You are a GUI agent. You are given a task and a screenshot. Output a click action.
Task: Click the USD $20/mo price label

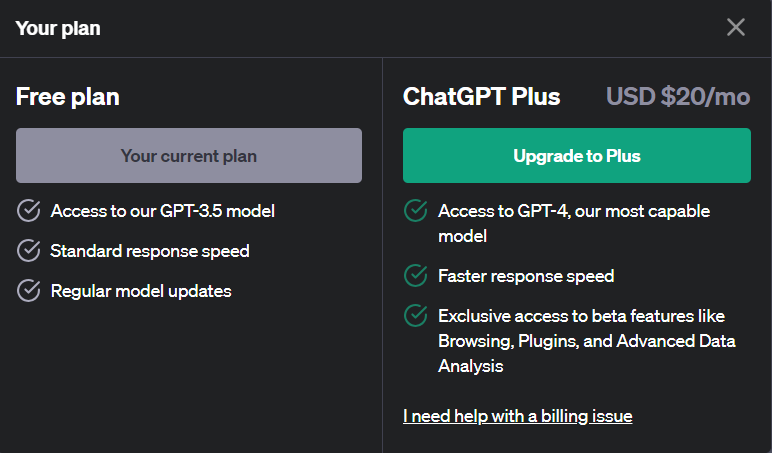[677, 96]
